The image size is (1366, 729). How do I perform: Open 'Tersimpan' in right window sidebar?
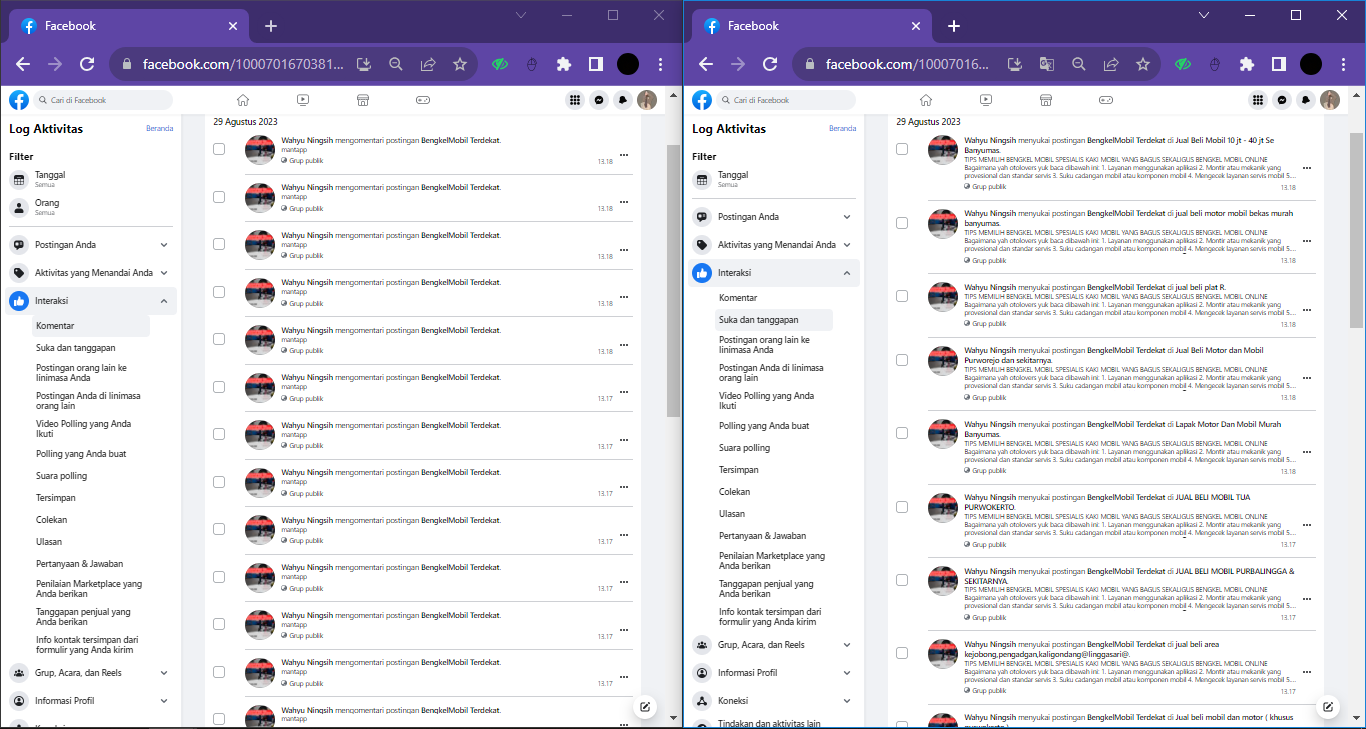[773, 470]
